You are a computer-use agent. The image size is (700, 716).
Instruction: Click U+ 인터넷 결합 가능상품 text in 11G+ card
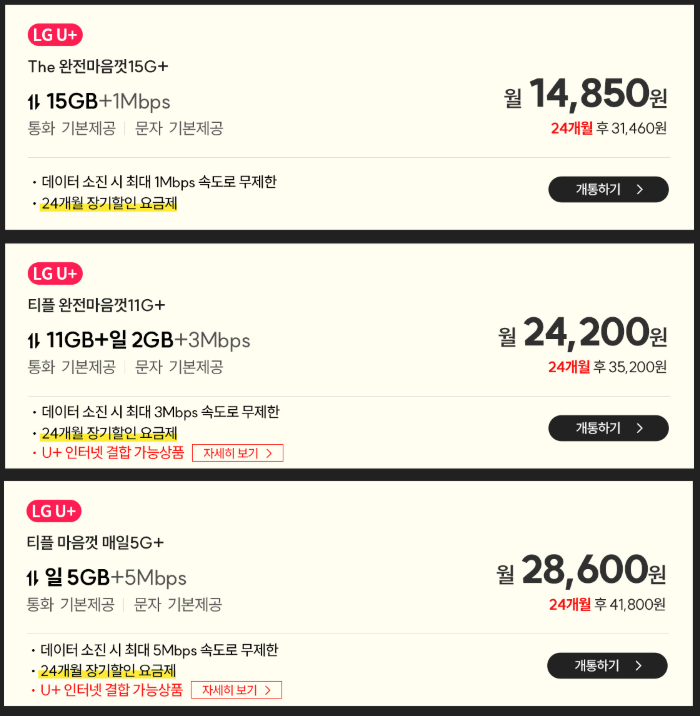point(113,453)
